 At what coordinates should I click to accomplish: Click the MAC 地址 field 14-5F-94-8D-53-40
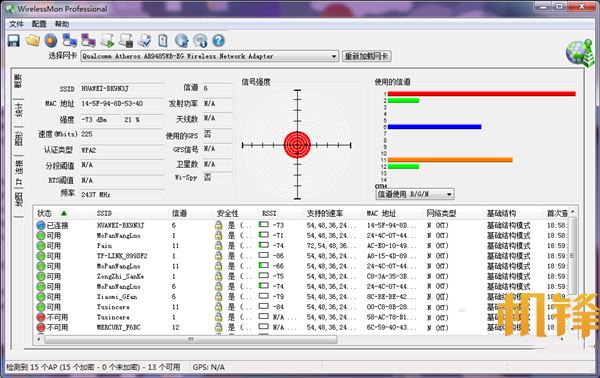coord(122,103)
